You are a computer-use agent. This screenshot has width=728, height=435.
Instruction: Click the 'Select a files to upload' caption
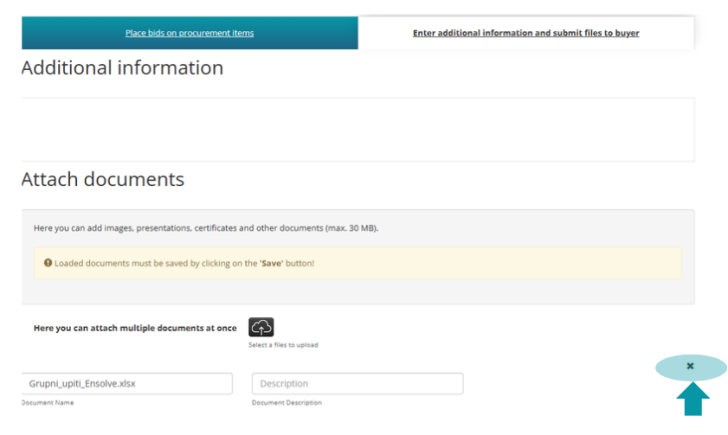[283, 346]
